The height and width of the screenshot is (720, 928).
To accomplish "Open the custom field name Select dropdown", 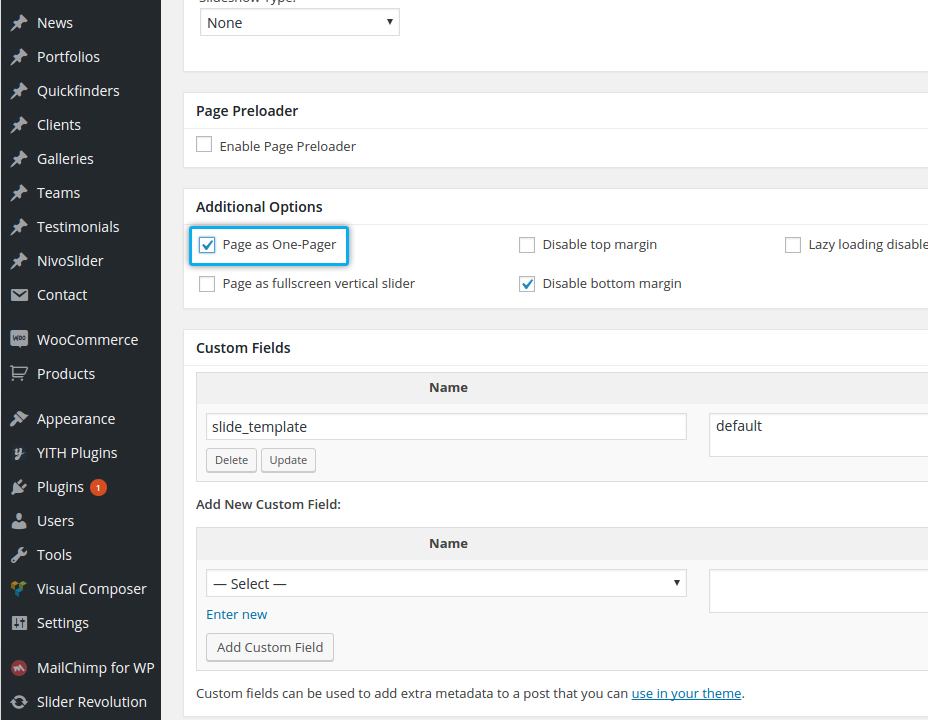I will (446, 583).
